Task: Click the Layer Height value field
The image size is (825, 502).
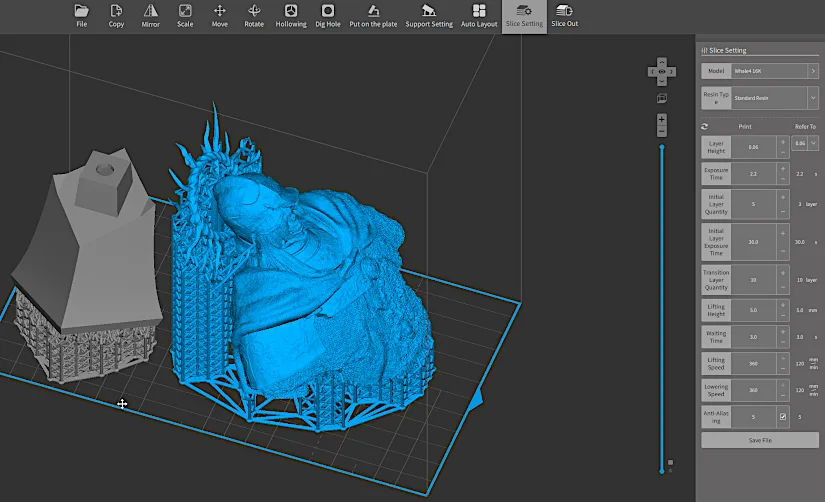Action: click(753, 147)
